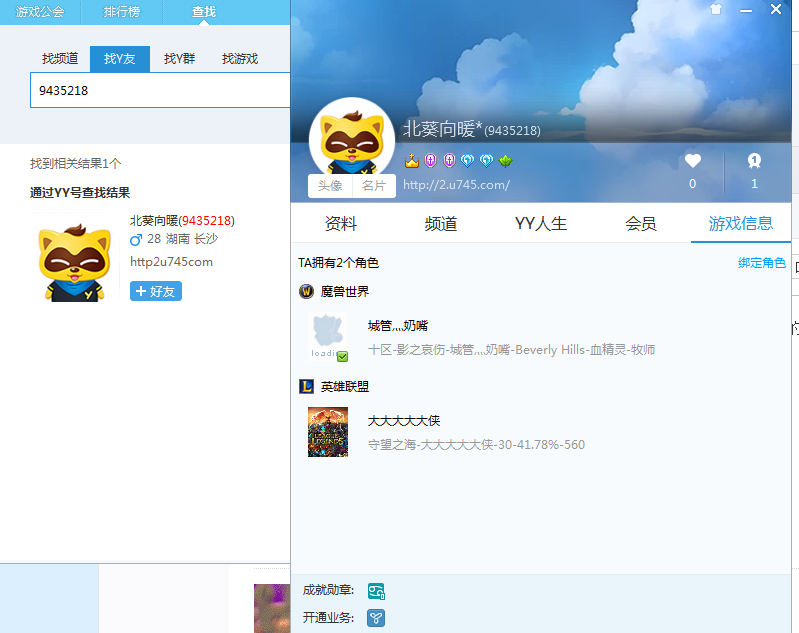This screenshot has height=633, width=799.
Task: Switch to the 排行榜 tab
Action: pos(122,12)
